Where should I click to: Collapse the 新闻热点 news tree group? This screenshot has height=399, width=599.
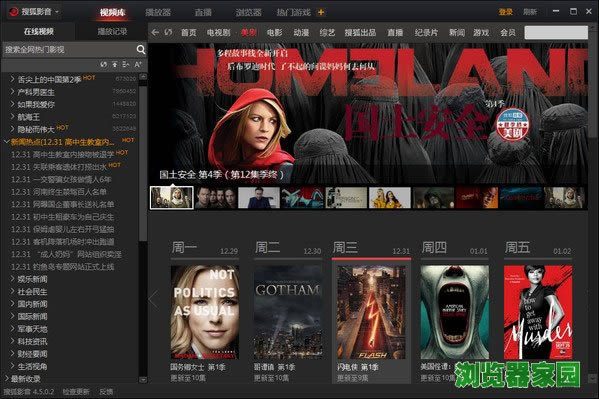point(6,142)
